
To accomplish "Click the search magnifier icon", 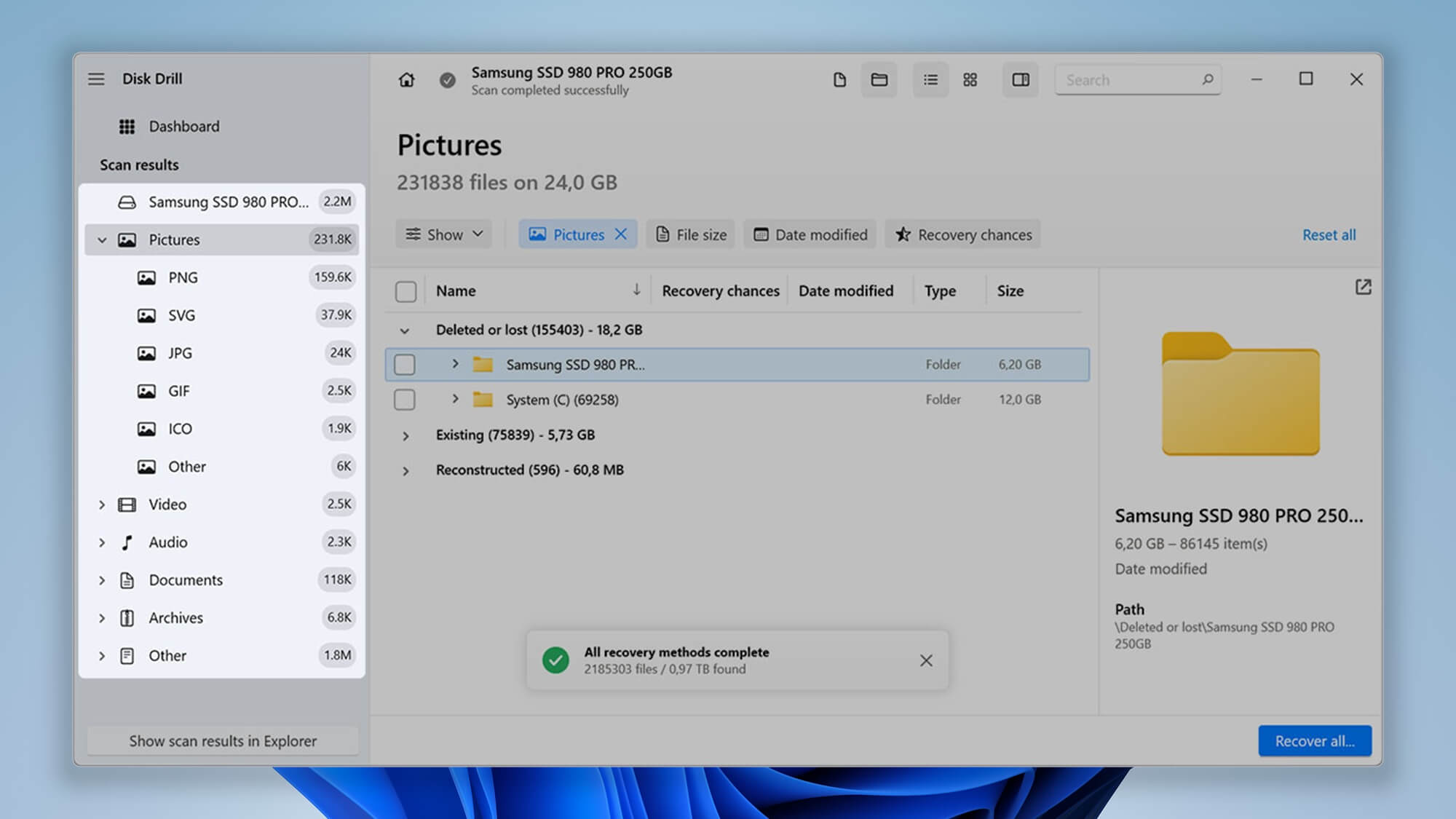I will tap(1208, 79).
